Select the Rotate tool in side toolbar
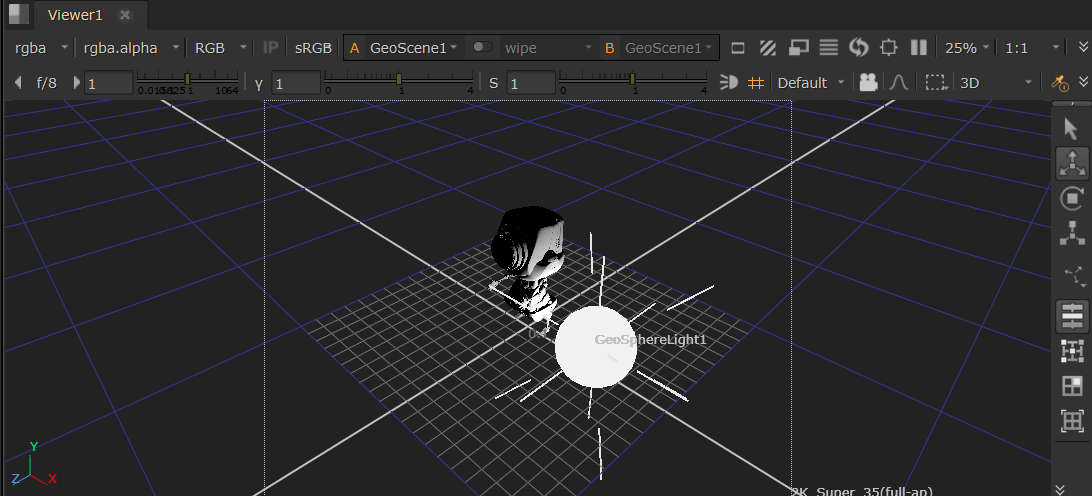Image resolution: width=1092 pixels, height=496 pixels. point(1072,198)
